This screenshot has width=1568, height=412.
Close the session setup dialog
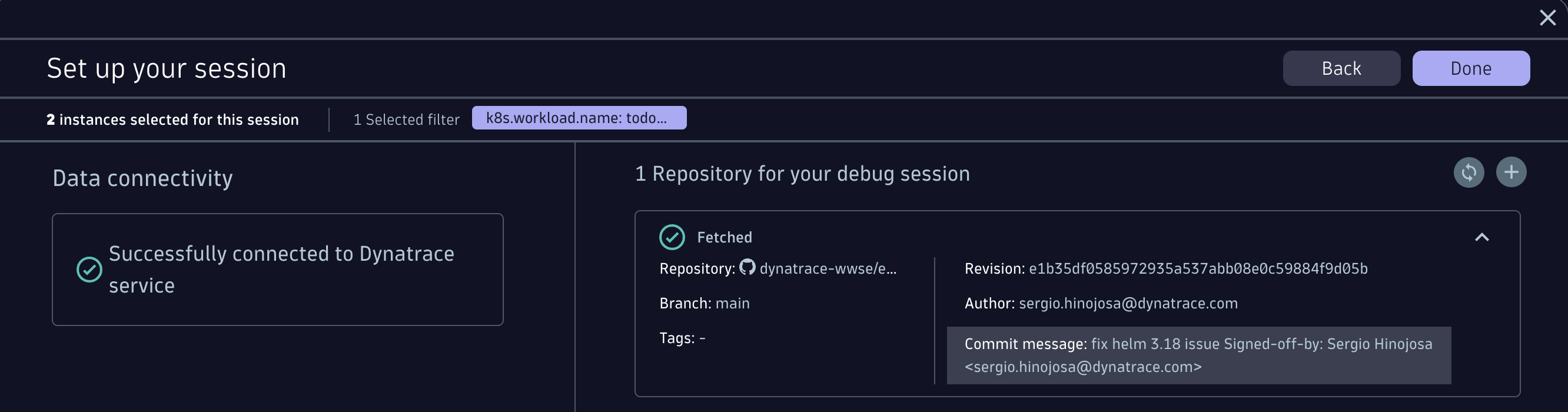1547,18
